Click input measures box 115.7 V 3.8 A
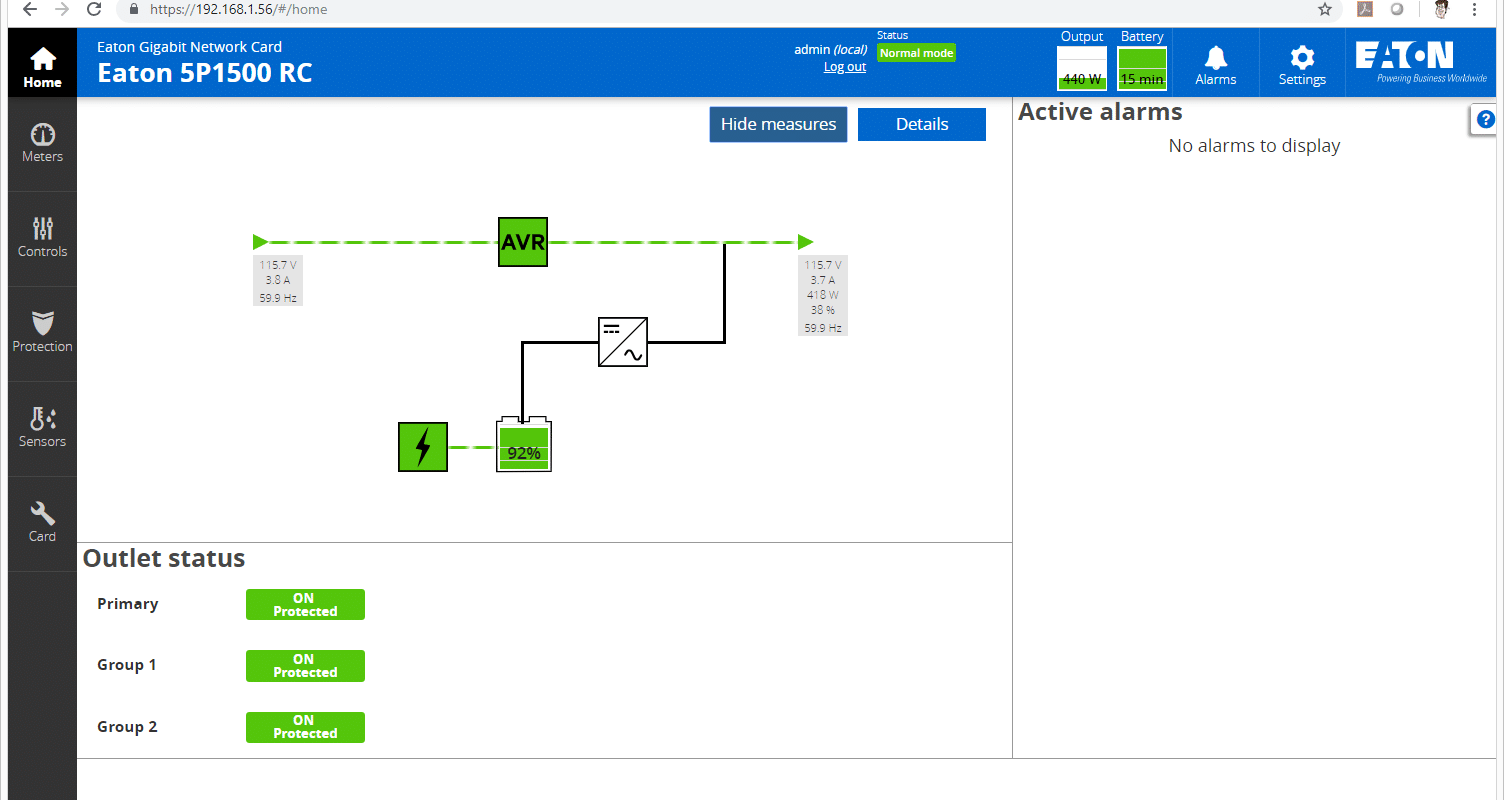 278,281
